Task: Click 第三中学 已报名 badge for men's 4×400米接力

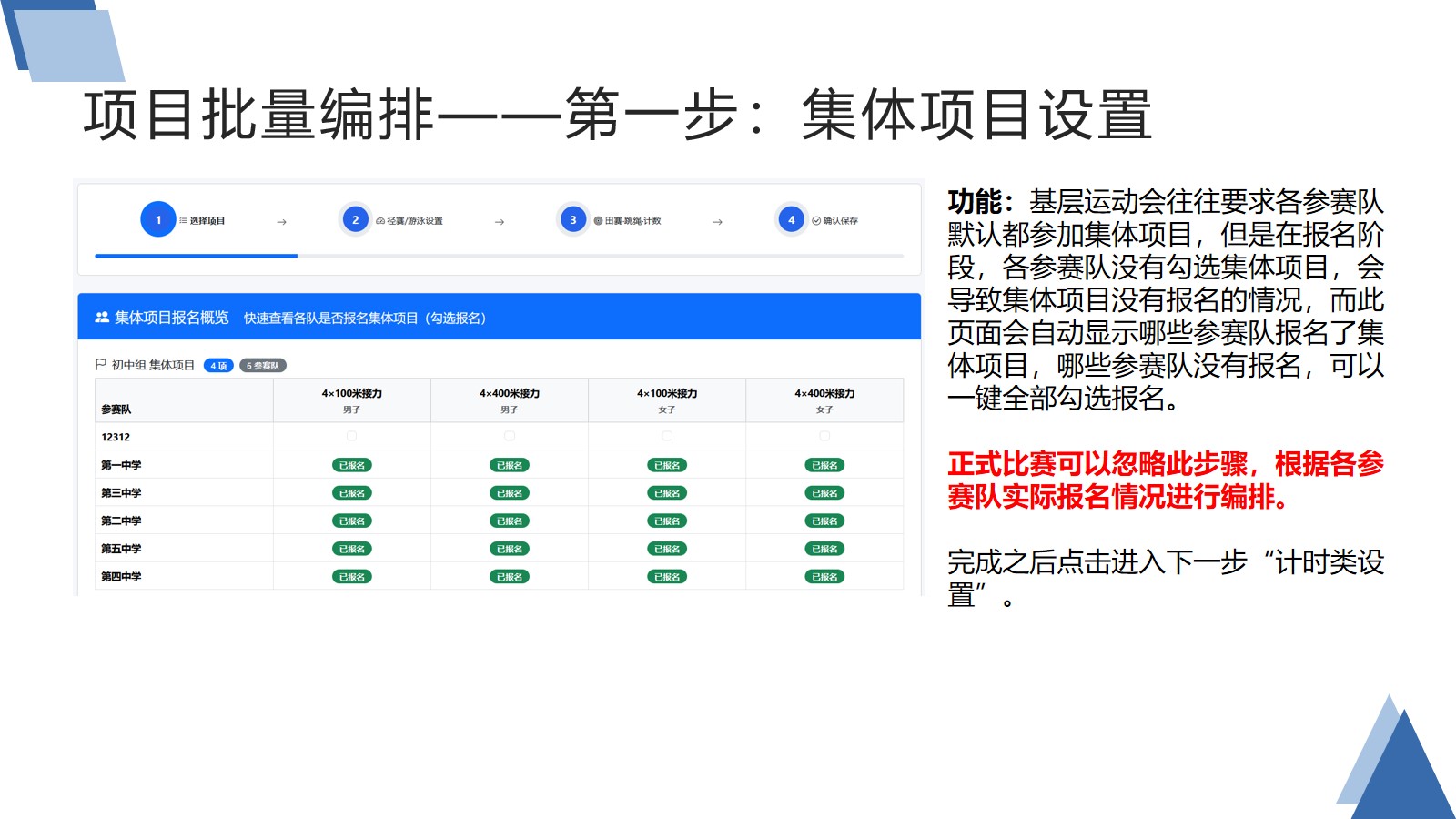Action: click(510, 493)
